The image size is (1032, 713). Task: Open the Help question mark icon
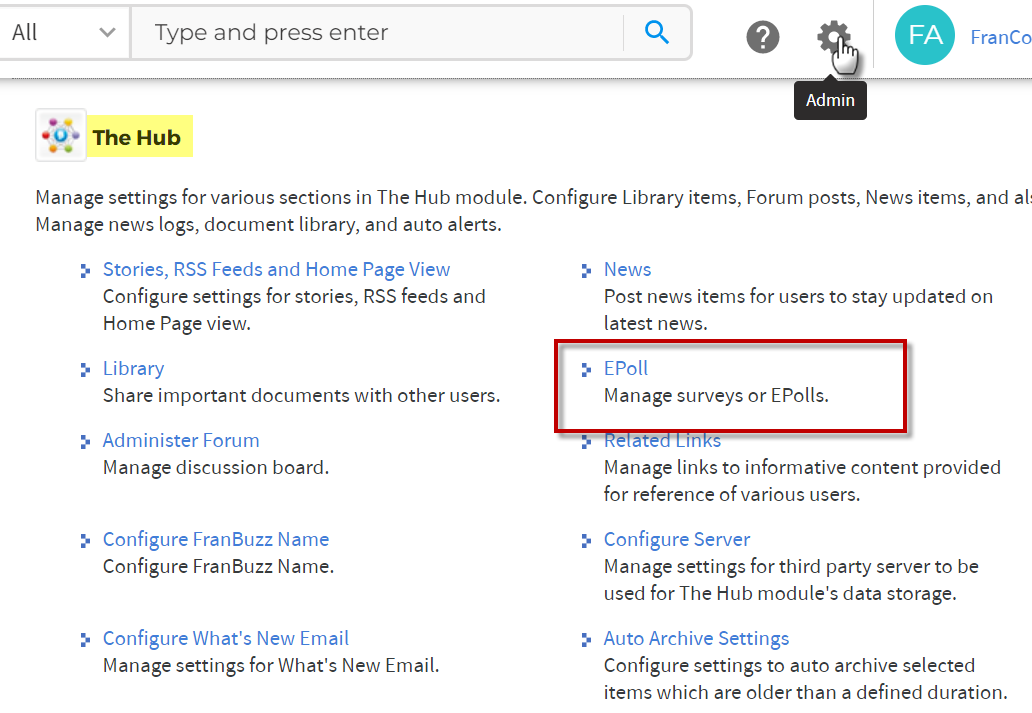point(763,37)
